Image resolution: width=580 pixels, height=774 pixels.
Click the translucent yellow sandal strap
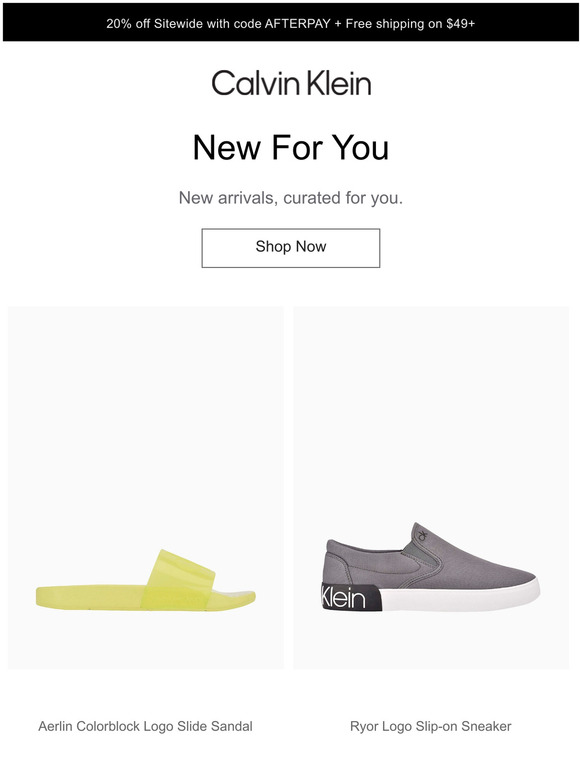(x=179, y=579)
